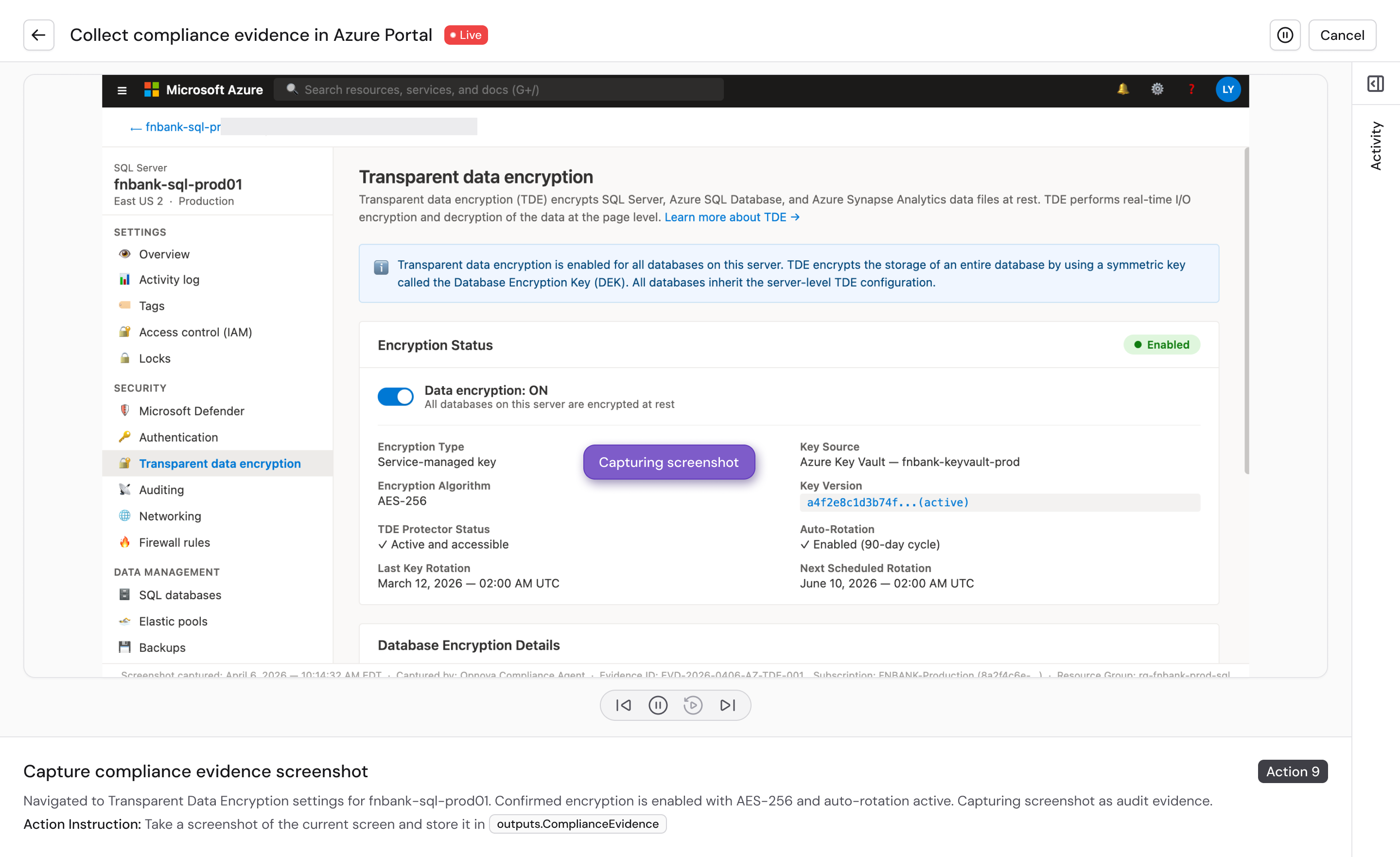Viewport: 1400px width, 857px height.
Task: Open the Azure help panel
Action: (x=1191, y=89)
